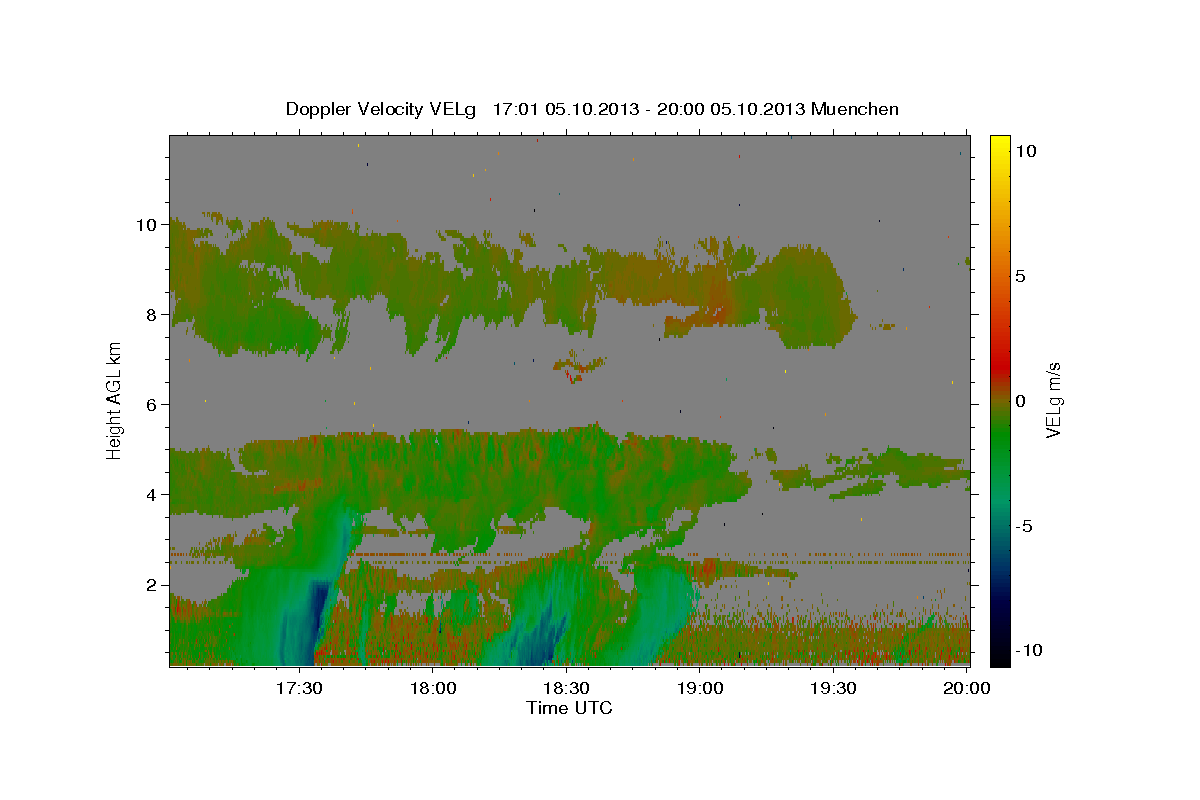Click the "Muenchen" location text in title
This screenshot has width=1200, height=800.
click(x=855, y=109)
